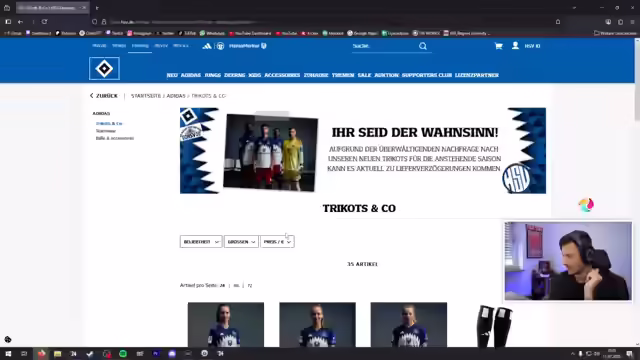Select Trikots & Co in sidebar

click(109, 123)
